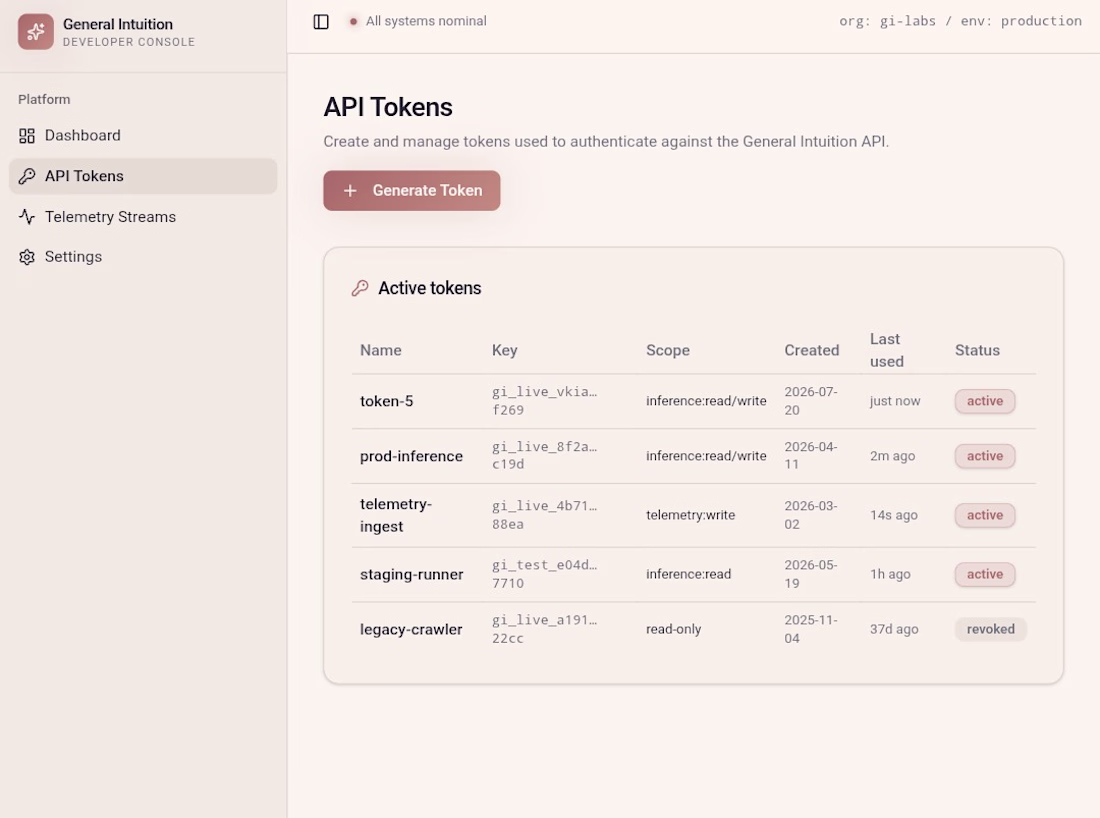The width and height of the screenshot is (1100, 818).
Task: Click the key icon beside Active tokens
Action: 360,288
